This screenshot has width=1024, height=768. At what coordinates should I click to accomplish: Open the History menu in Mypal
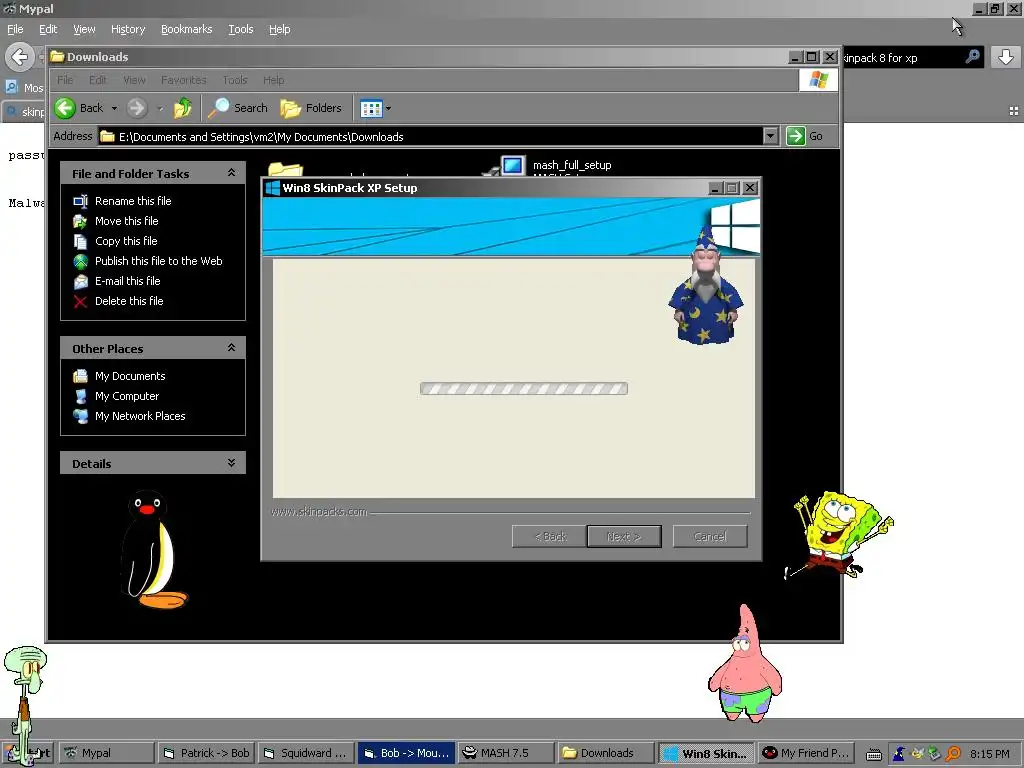128,29
